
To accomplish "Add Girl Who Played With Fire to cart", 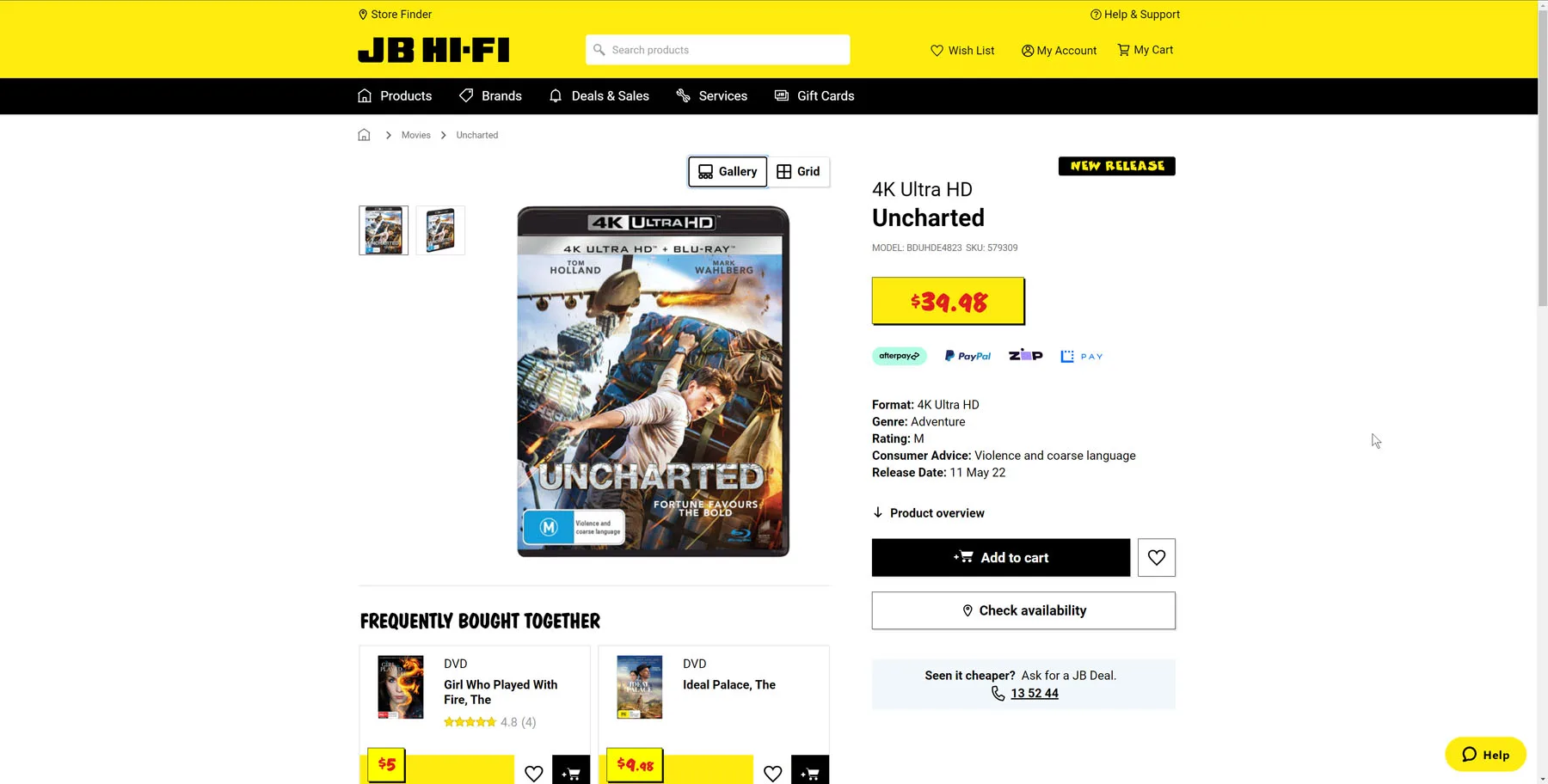I will coord(571,772).
